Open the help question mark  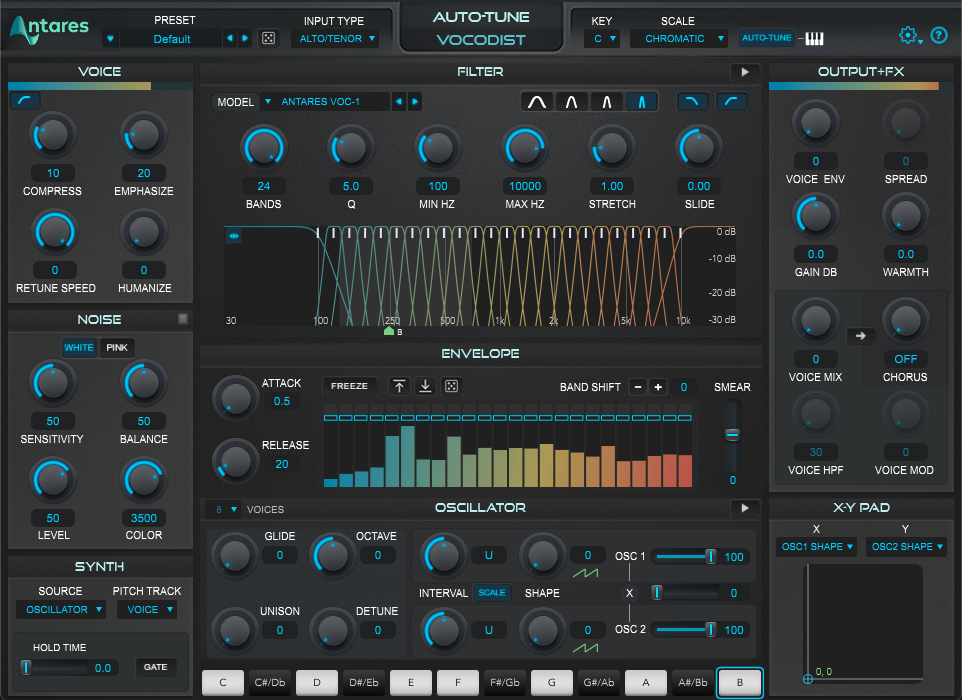(939, 36)
